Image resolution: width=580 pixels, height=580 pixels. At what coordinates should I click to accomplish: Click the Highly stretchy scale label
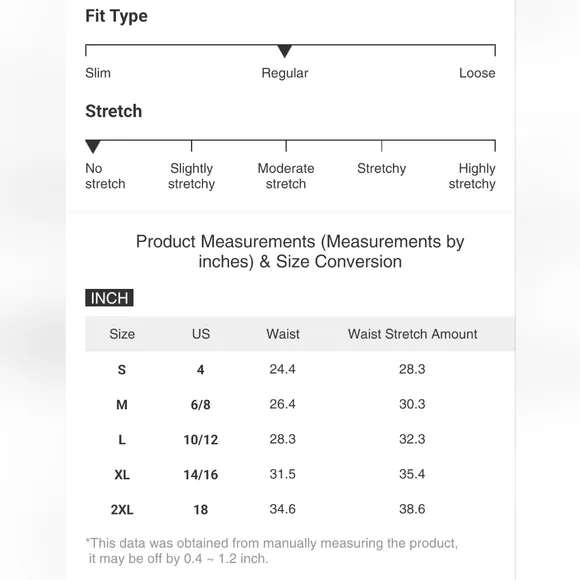click(x=472, y=176)
